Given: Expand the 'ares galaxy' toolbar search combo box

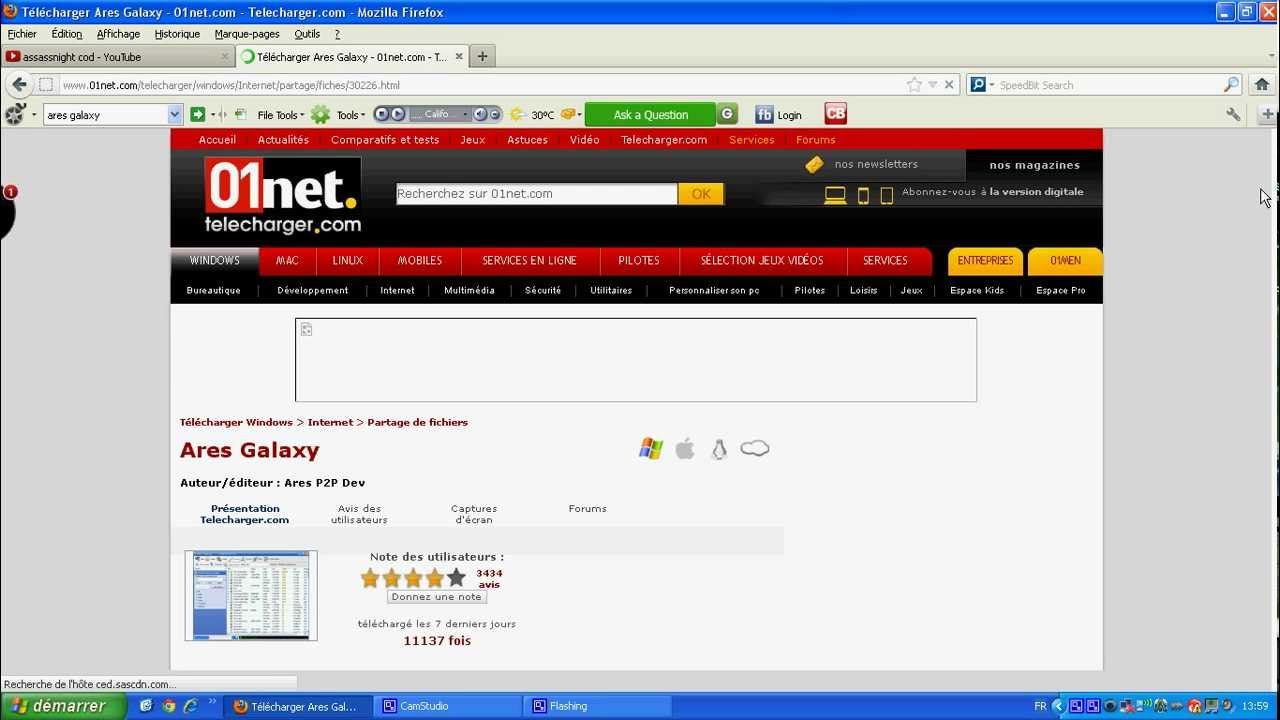Looking at the screenshot, I should coord(174,115).
